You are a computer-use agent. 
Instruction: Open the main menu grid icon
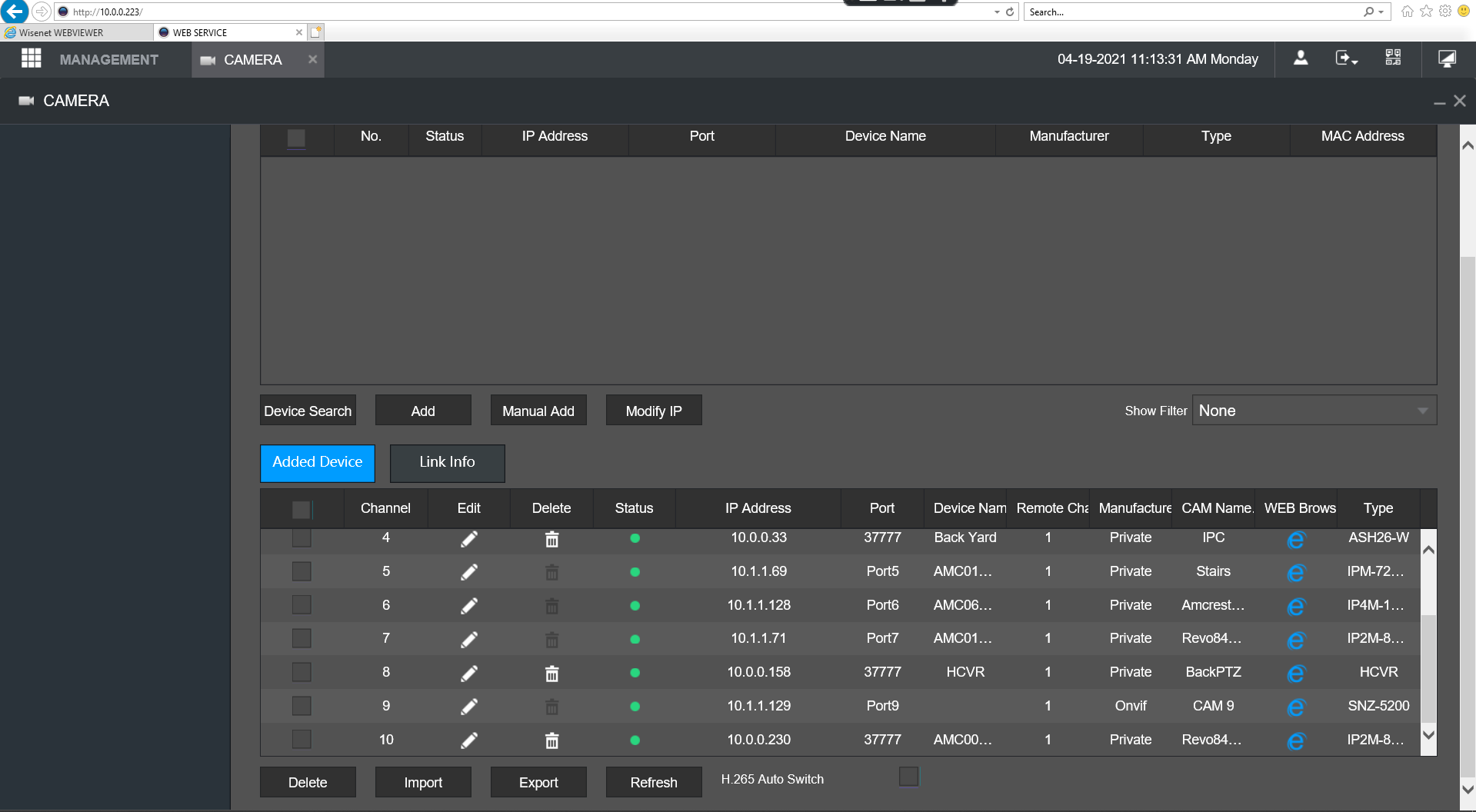(x=31, y=59)
